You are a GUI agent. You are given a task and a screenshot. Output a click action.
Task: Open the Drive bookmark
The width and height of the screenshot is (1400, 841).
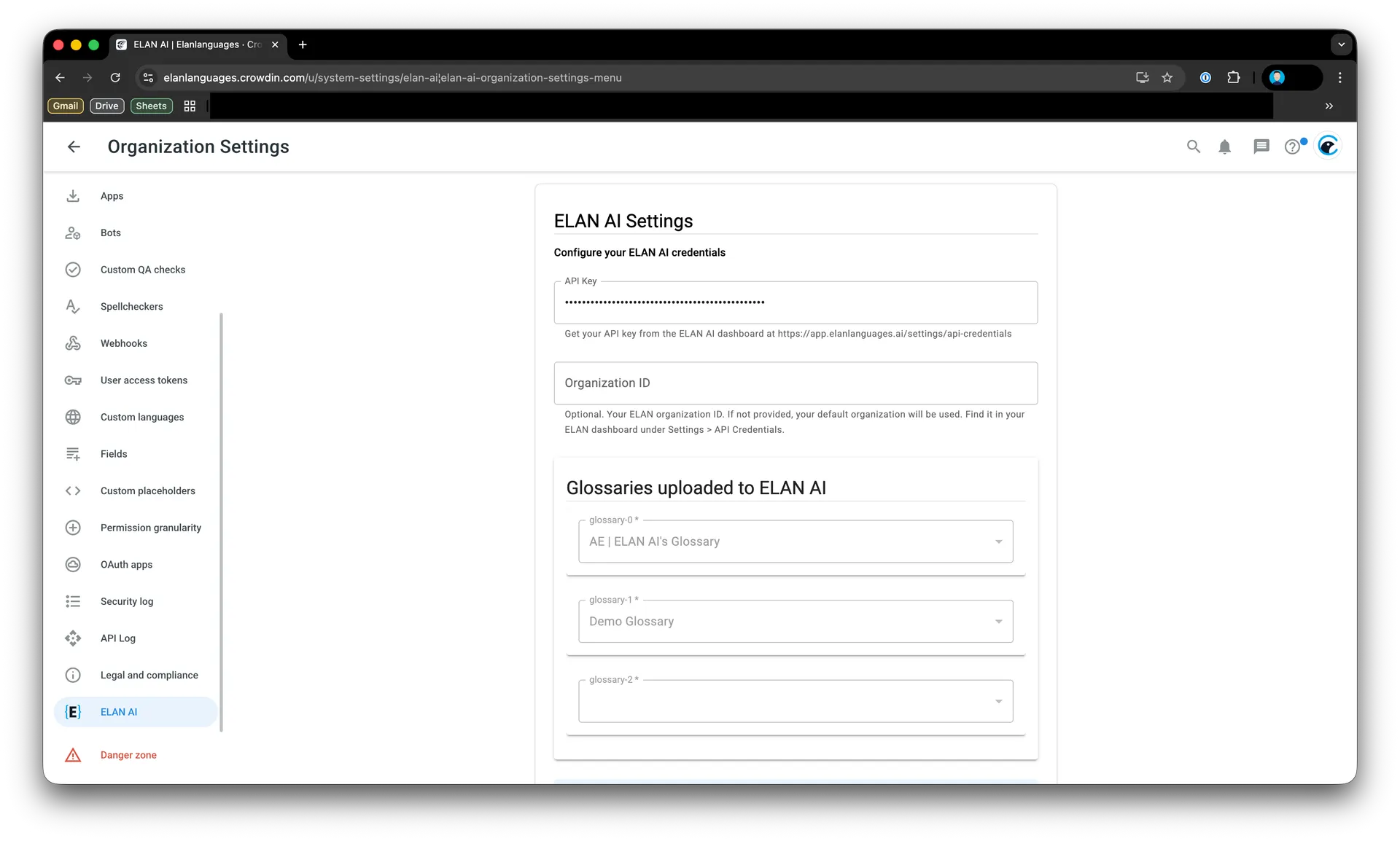pyautogui.click(x=106, y=106)
